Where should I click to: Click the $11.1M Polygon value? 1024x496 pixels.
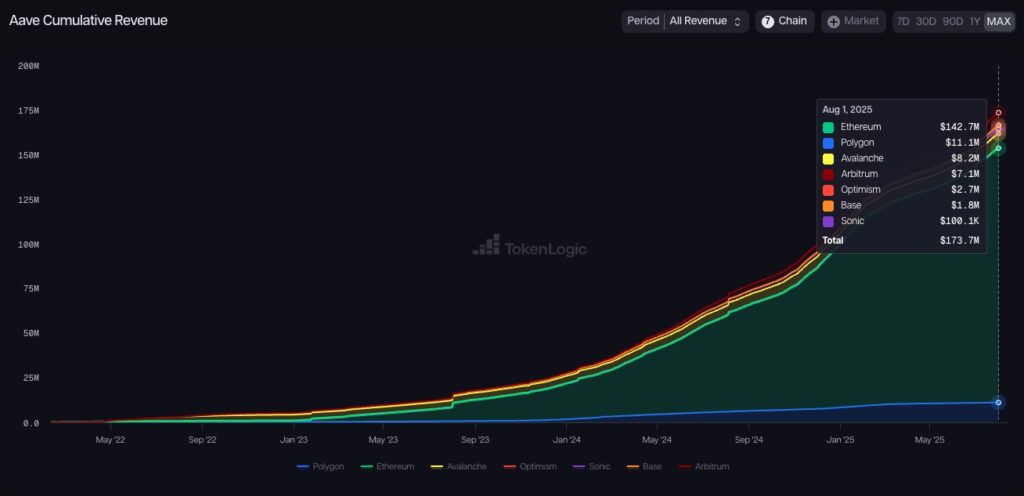962,143
